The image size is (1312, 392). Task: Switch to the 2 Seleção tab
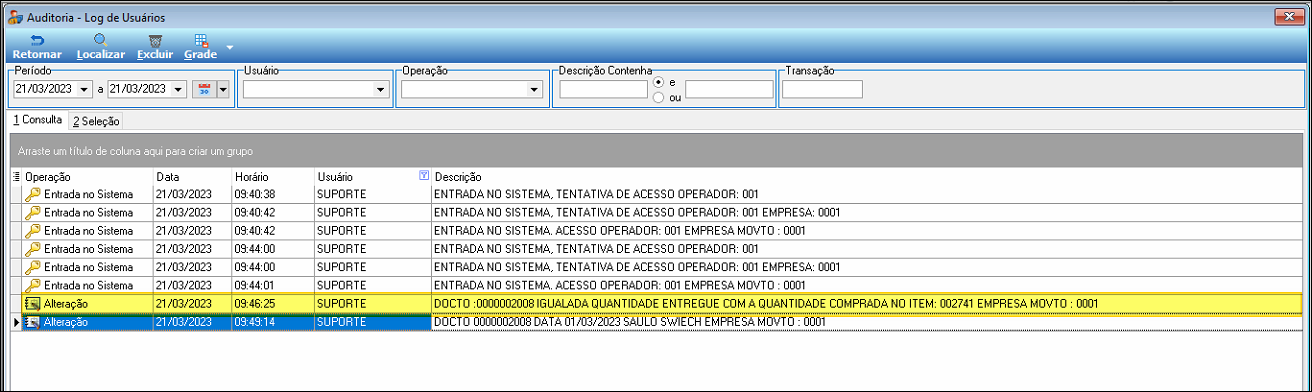96,121
